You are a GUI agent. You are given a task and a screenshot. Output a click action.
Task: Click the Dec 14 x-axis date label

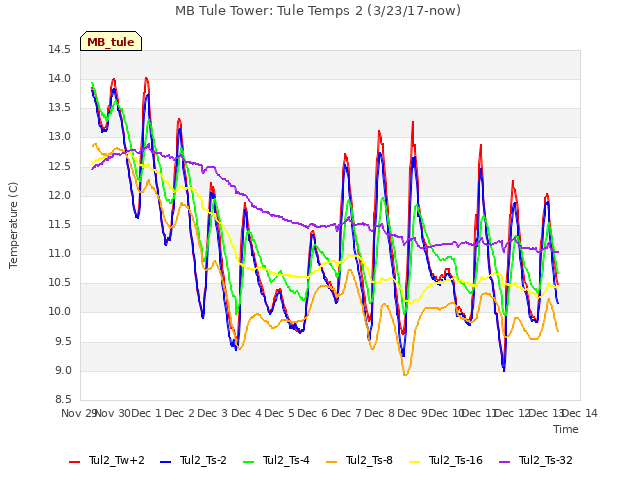pos(580,413)
